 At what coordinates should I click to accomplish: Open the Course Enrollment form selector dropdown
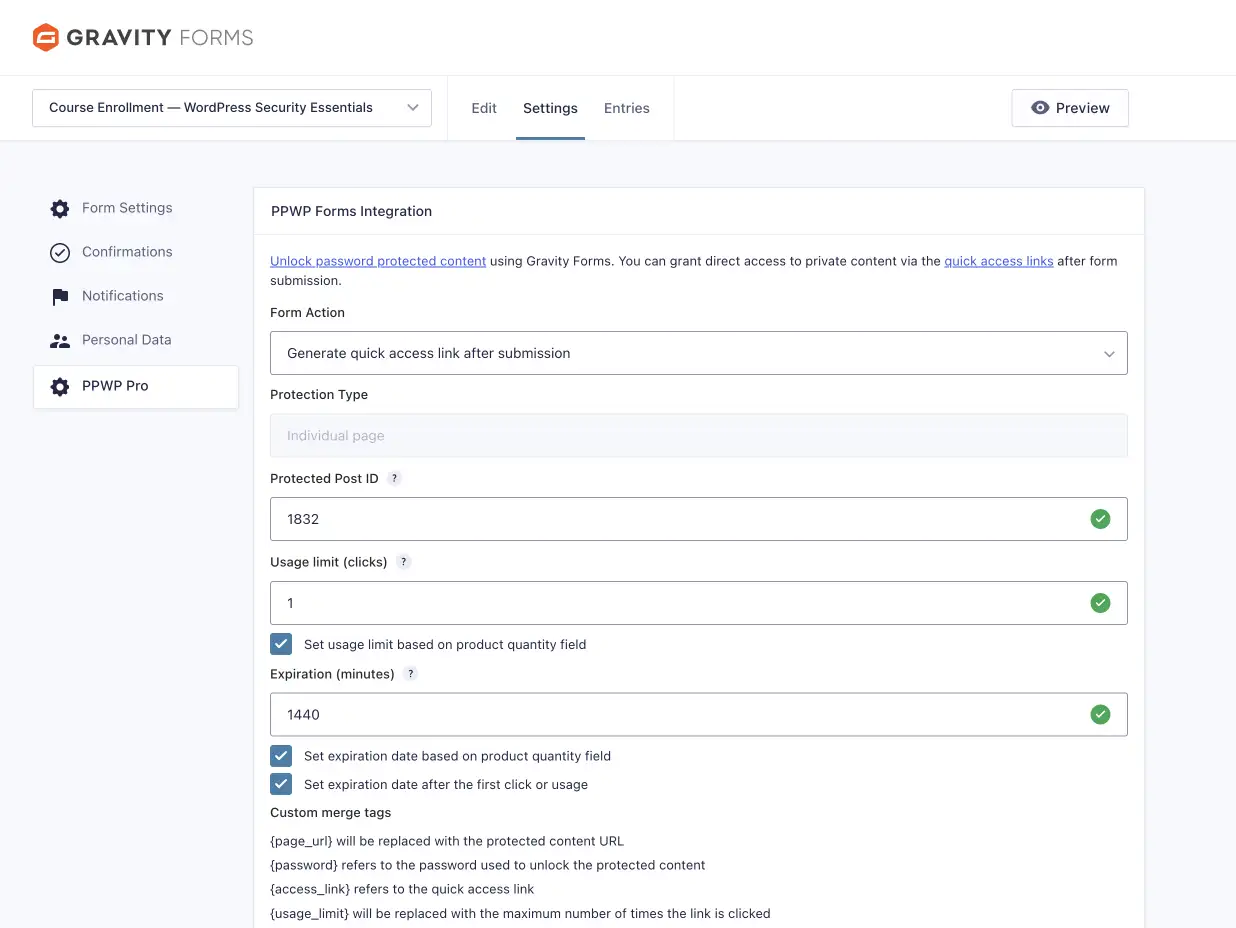(232, 108)
